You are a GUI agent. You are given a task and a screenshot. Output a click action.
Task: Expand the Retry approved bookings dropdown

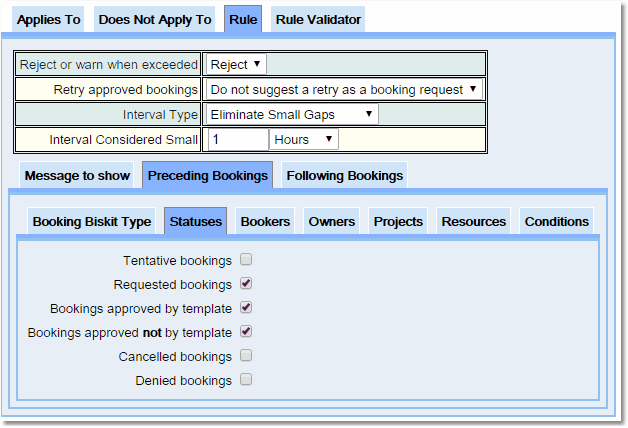(x=344, y=89)
